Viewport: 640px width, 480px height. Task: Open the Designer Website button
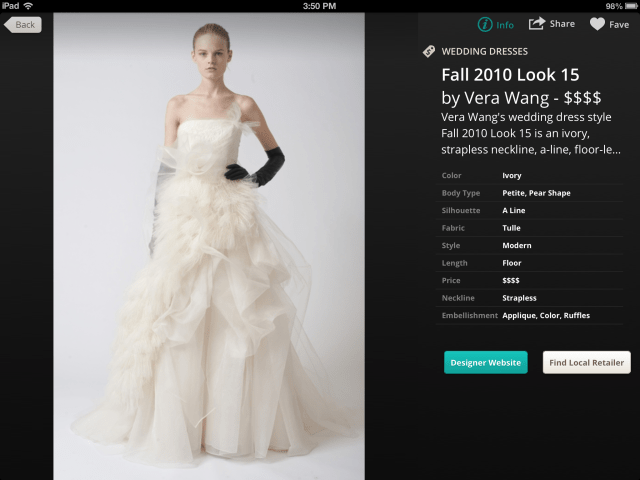point(486,362)
